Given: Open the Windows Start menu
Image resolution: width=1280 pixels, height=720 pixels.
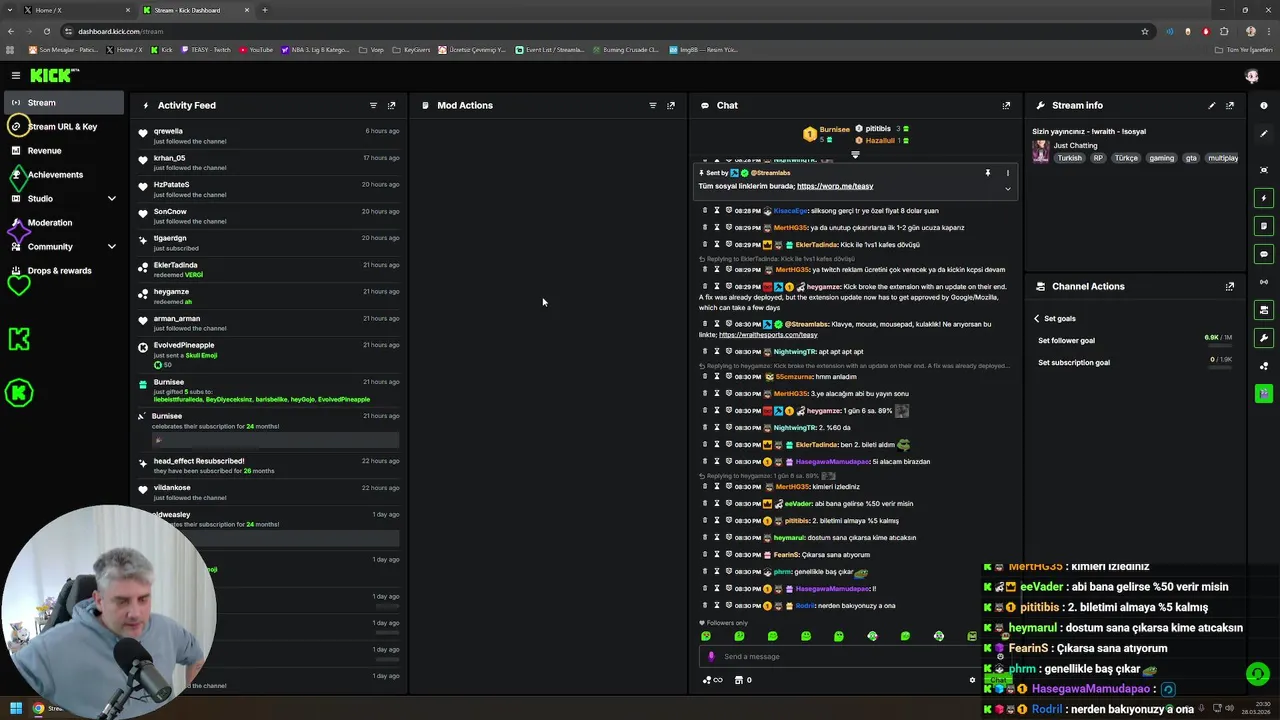Looking at the screenshot, I should tap(16, 709).
